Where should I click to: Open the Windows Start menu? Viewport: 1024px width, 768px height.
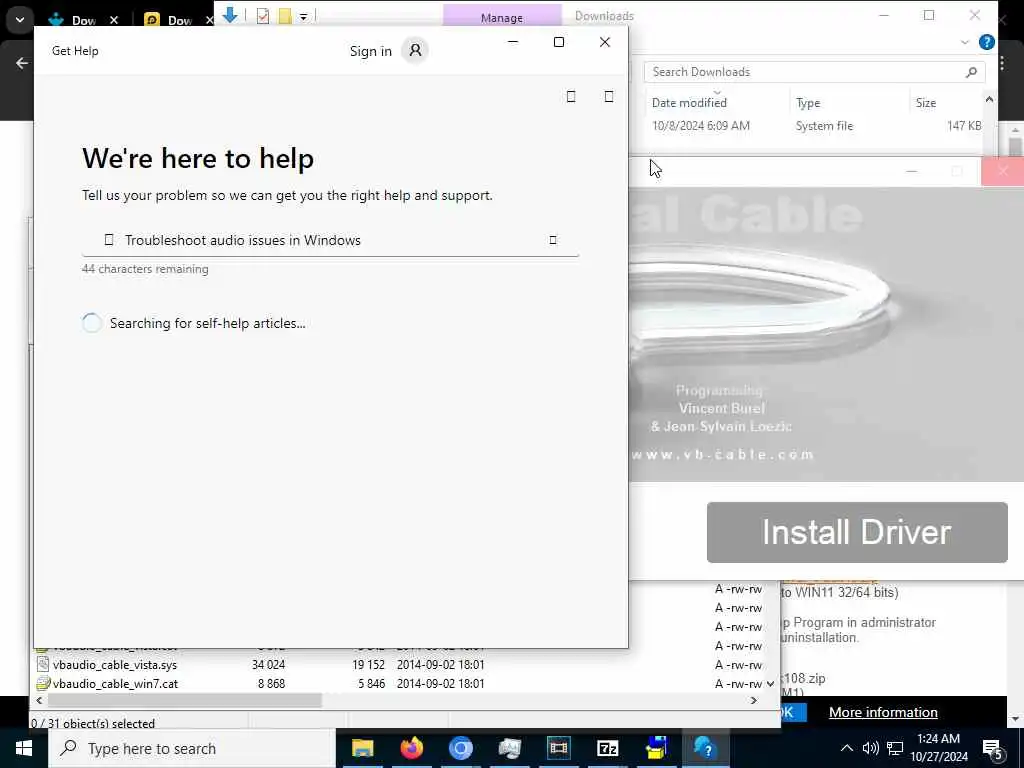[x=24, y=748]
